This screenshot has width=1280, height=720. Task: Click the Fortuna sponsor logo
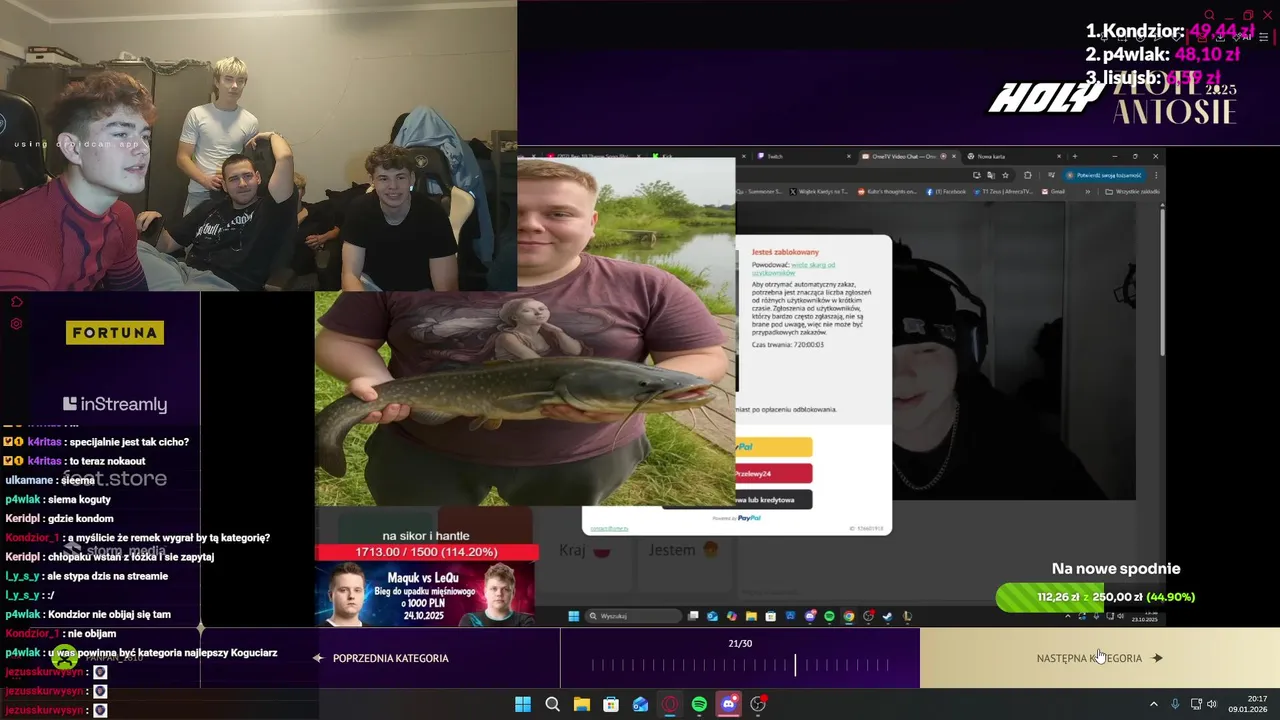(x=115, y=333)
